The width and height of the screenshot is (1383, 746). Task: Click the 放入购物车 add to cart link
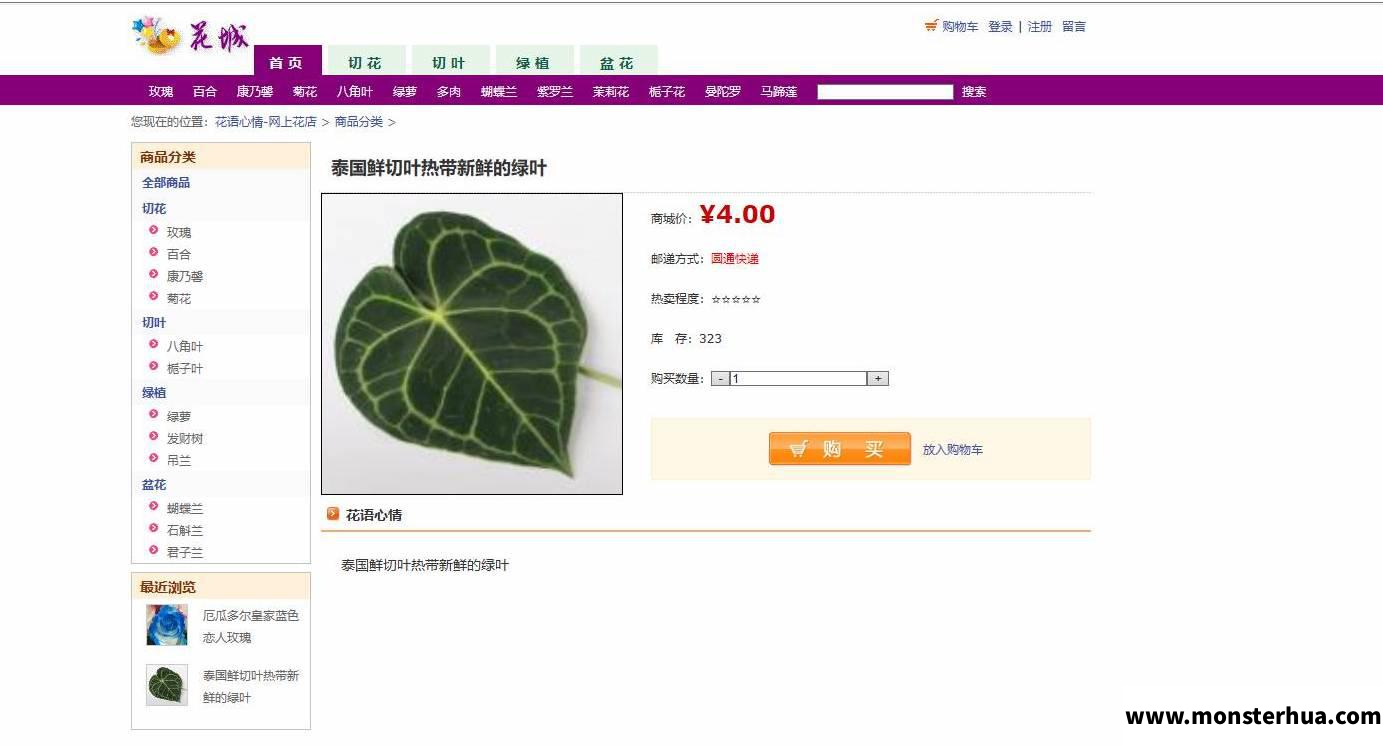(952, 450)
